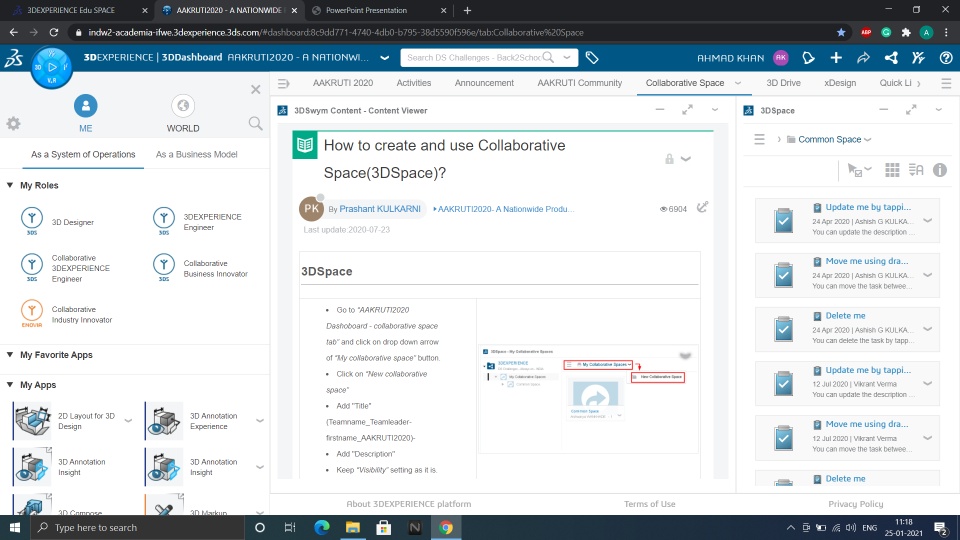Open the 3DSwym widget chevron menu
Screen dimensions: 960x540
pyautogui.click(x=714, y=110)
